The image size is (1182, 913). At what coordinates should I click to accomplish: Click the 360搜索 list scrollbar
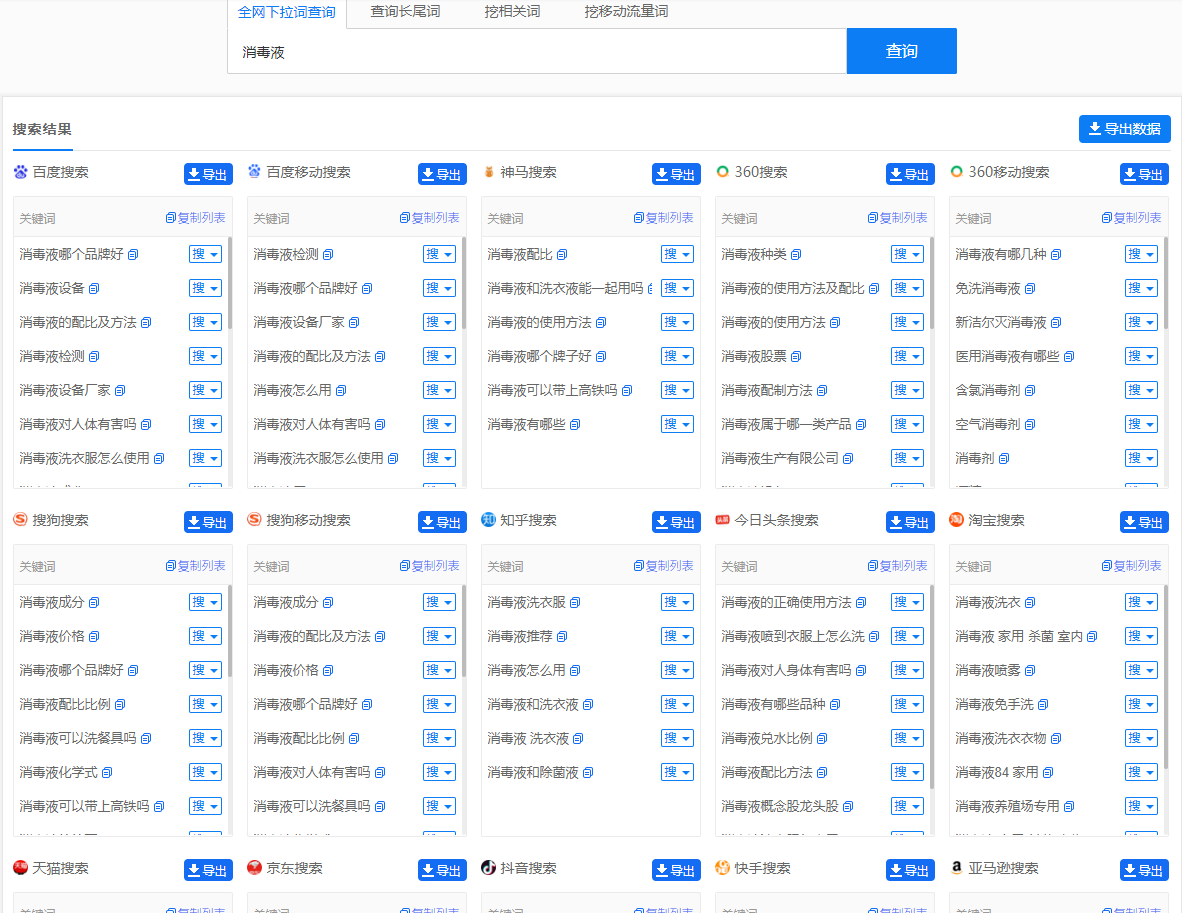(x=932, y=283)
